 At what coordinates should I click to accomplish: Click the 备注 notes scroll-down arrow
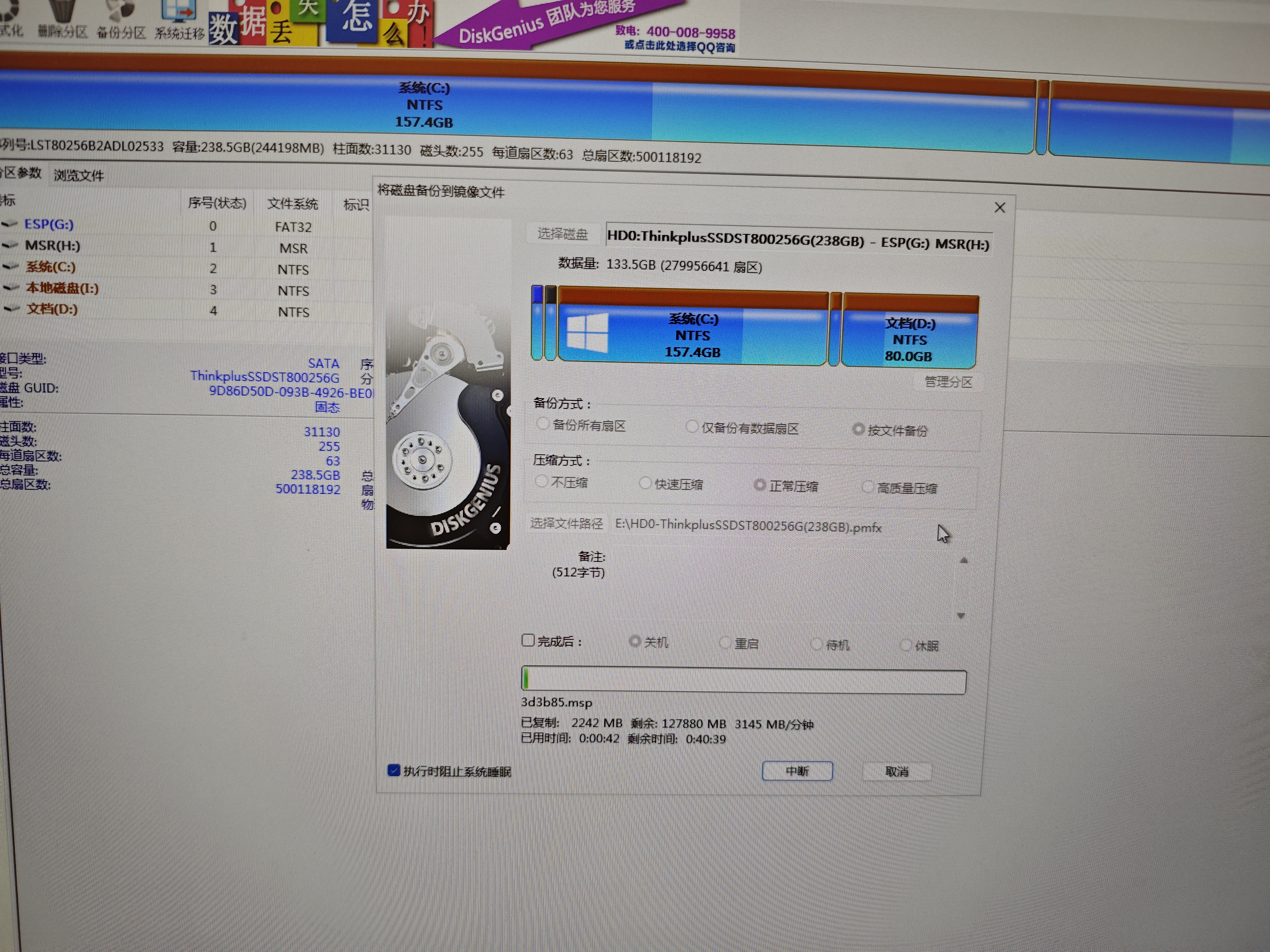pos(961,616)
